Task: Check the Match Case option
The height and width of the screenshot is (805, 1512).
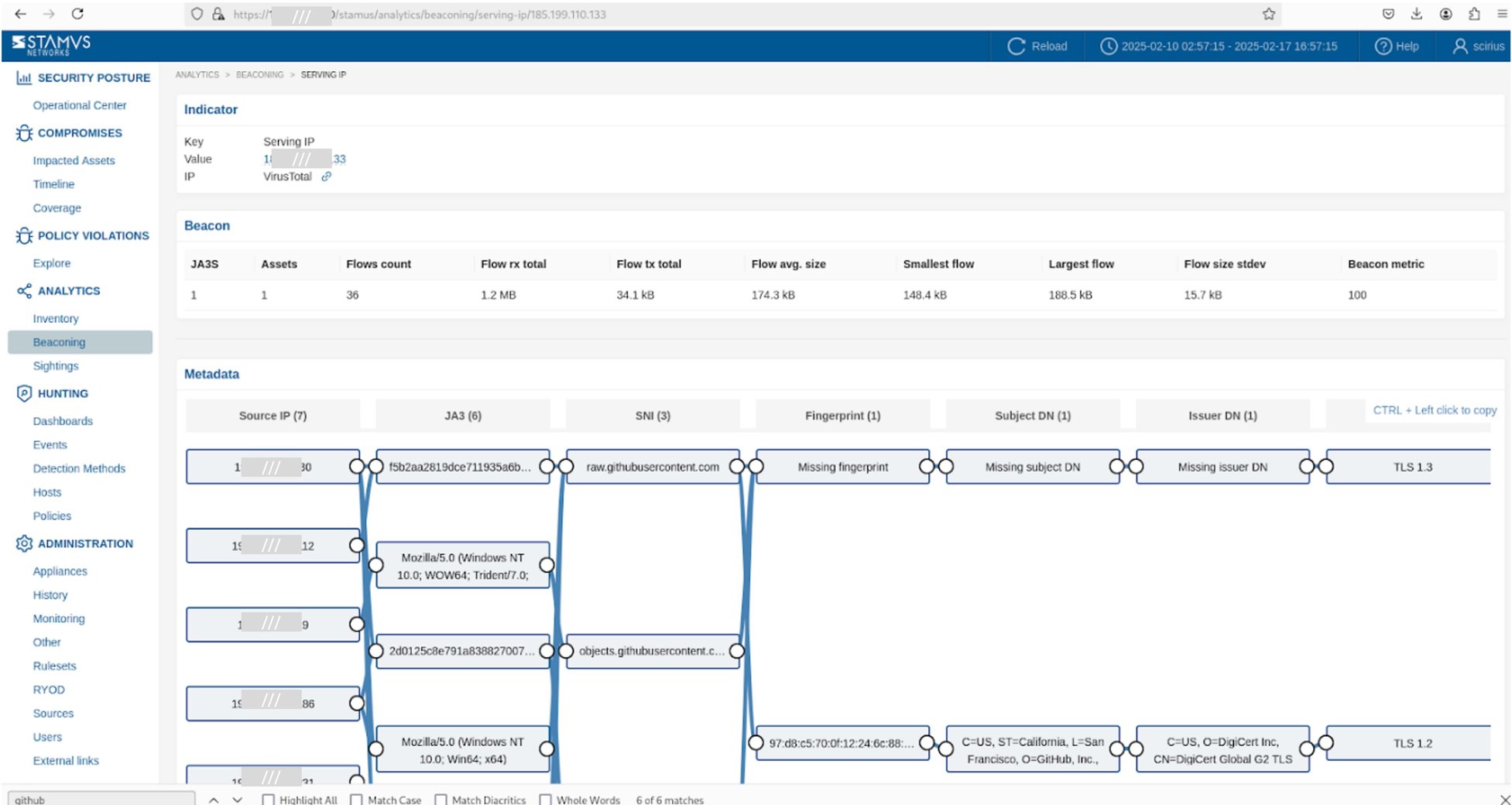Action: pos(355,800)
